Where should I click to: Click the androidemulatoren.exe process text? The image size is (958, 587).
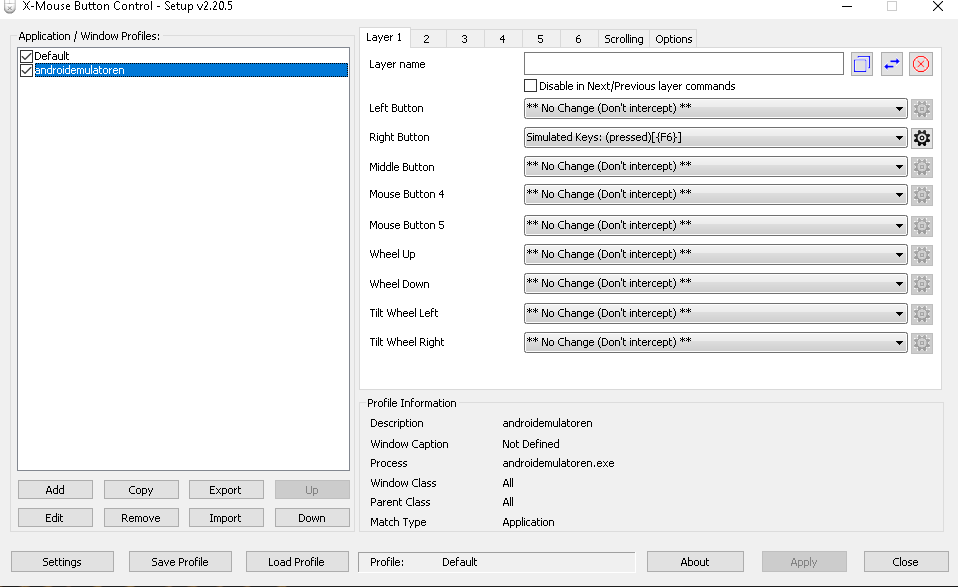(558, 463)
